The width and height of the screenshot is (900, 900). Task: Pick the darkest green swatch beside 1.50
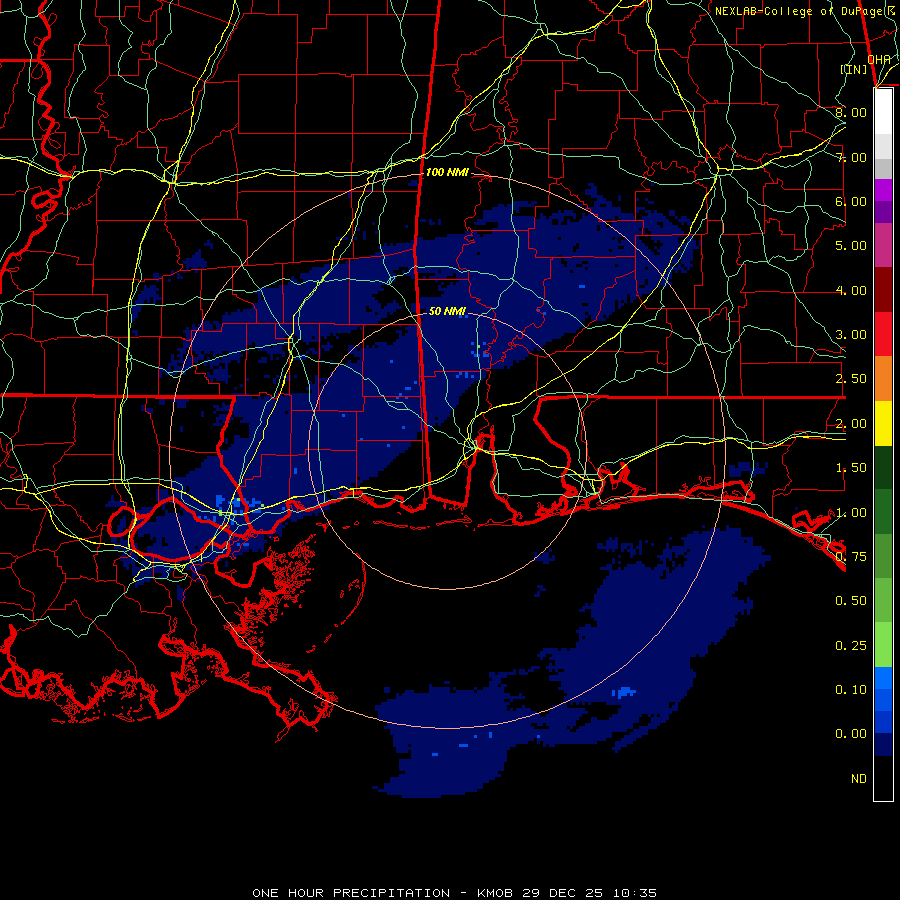tap(883, 468)
